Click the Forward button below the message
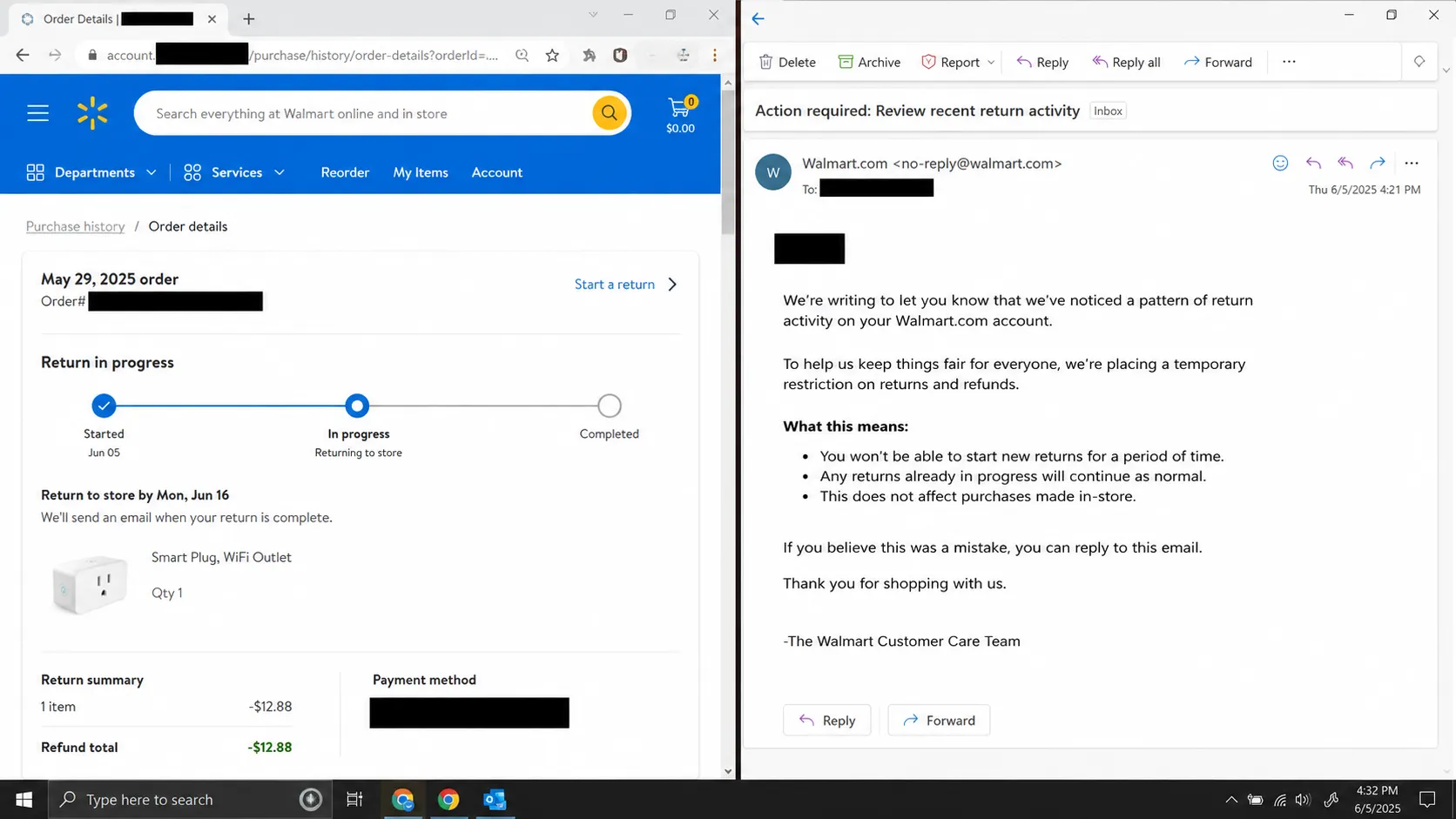This screenshot has height=819, width=1456. click(939, 721)
